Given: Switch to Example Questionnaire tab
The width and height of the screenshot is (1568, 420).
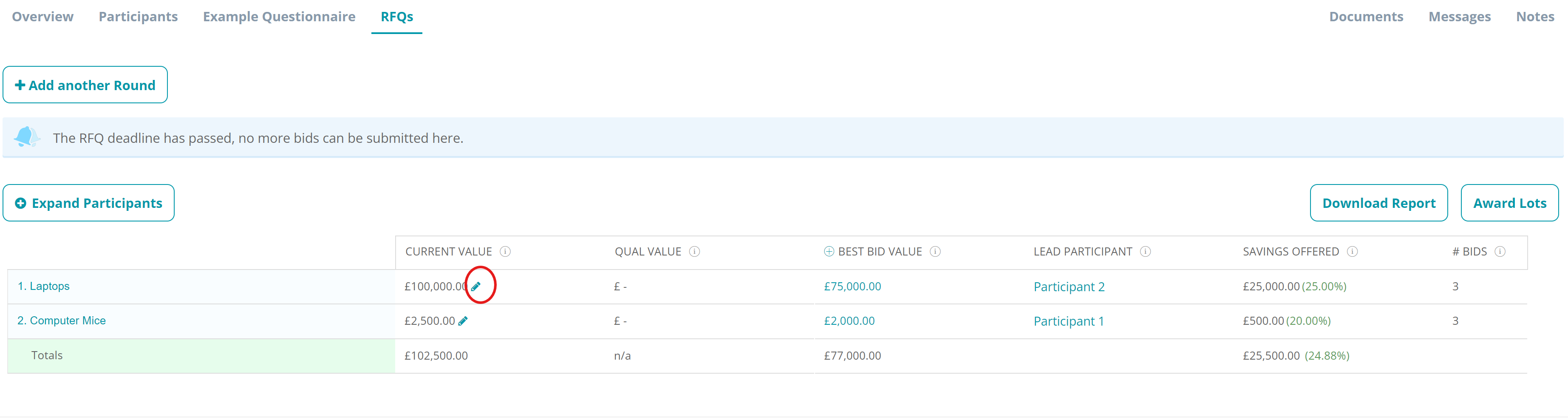Looking at the screenshot, I should tap(279, 17).
